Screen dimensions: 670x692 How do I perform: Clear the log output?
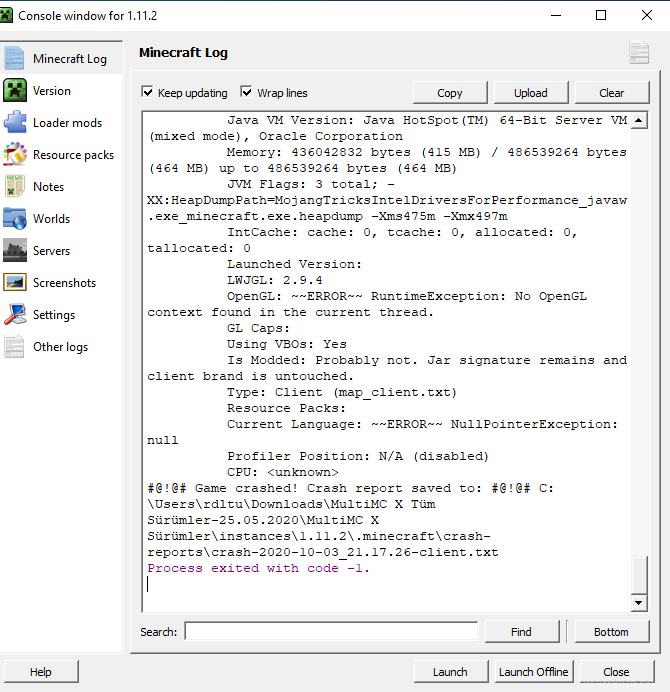612,93
